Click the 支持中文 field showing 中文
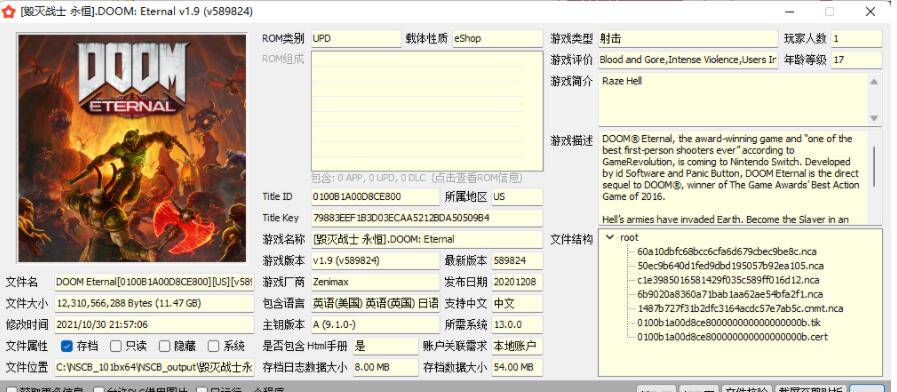 517,303
